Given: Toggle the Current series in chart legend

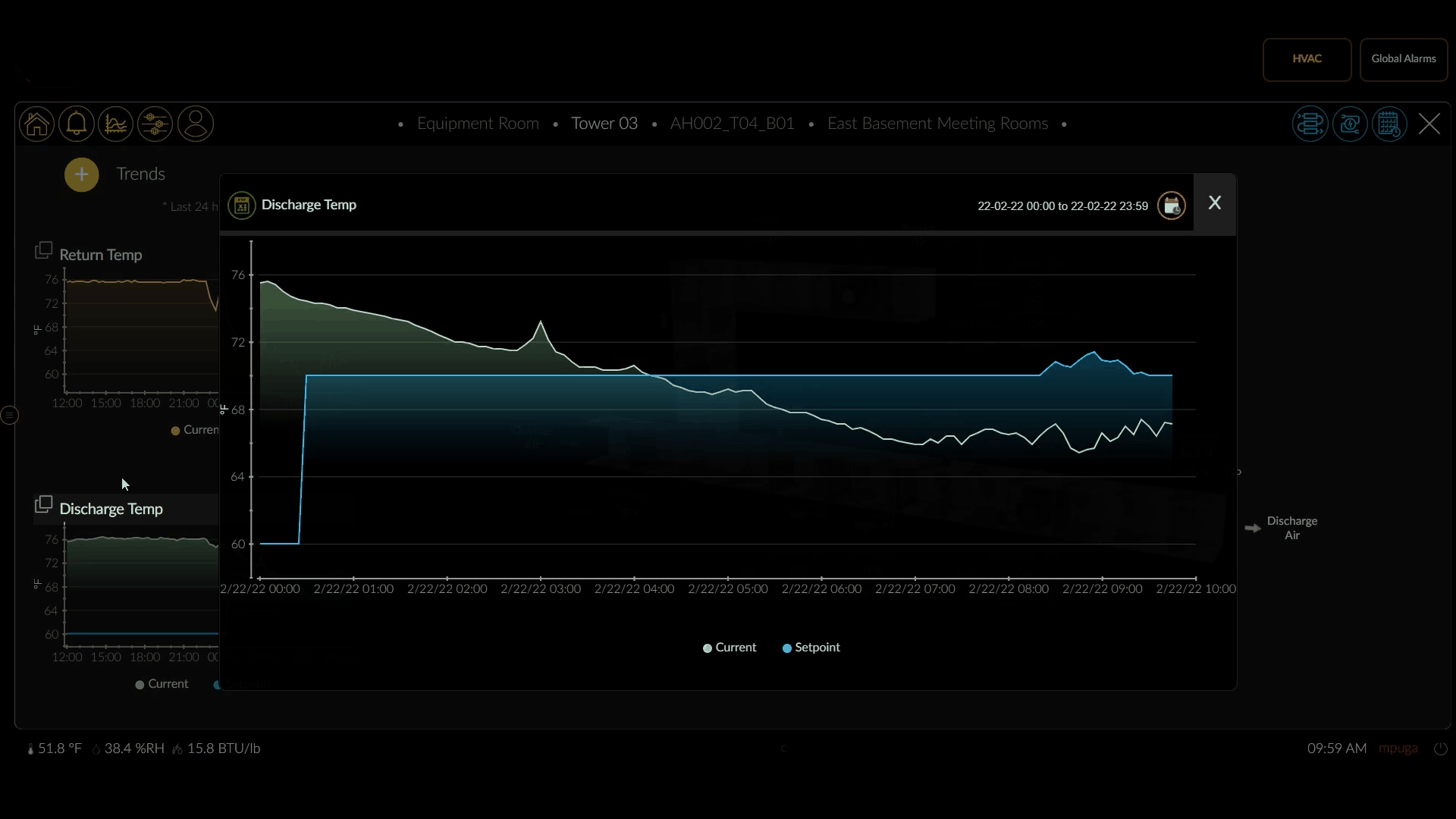Looking at the screenshot, I should (729, 648).
